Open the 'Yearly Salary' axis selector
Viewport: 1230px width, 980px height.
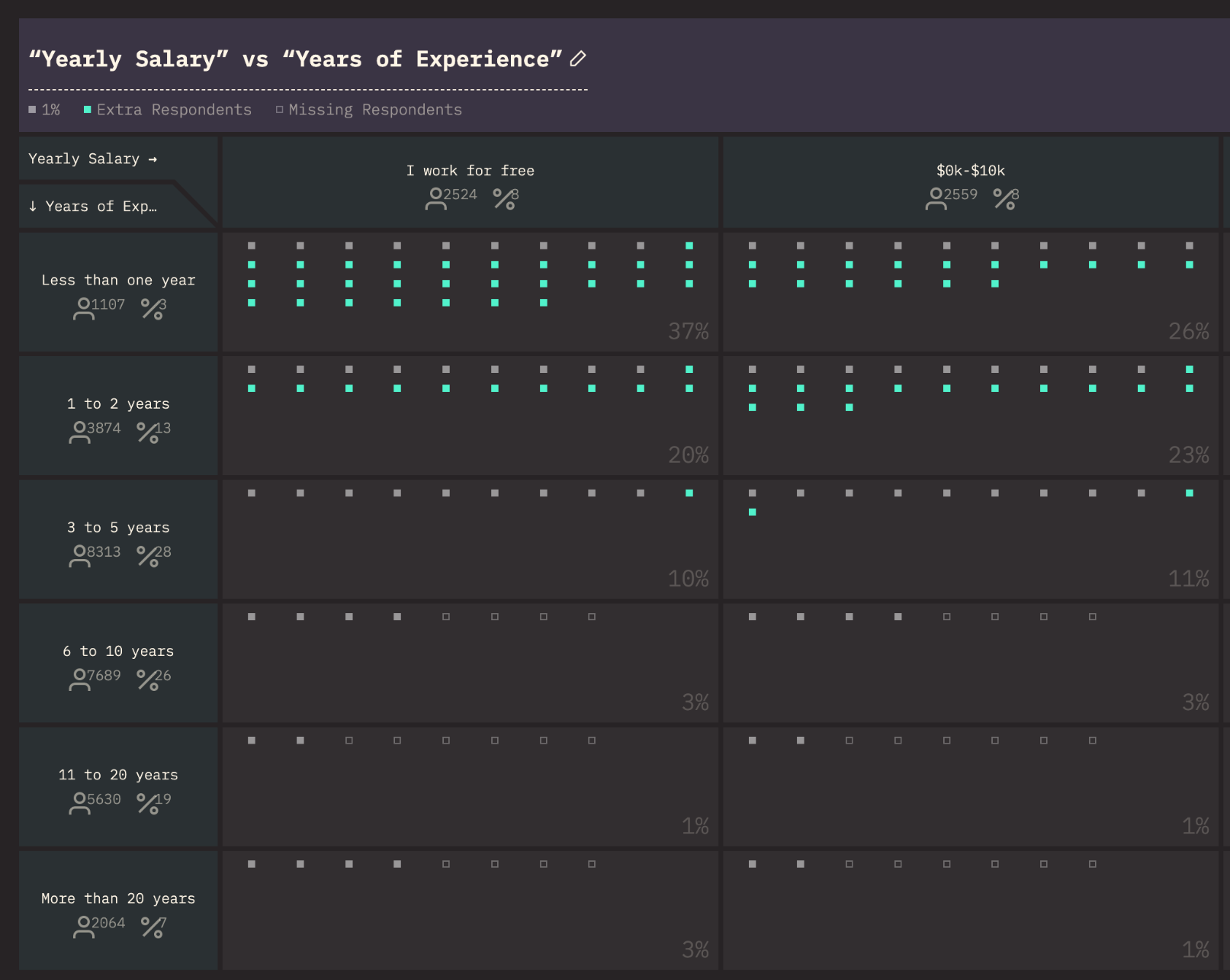(92, 159)
